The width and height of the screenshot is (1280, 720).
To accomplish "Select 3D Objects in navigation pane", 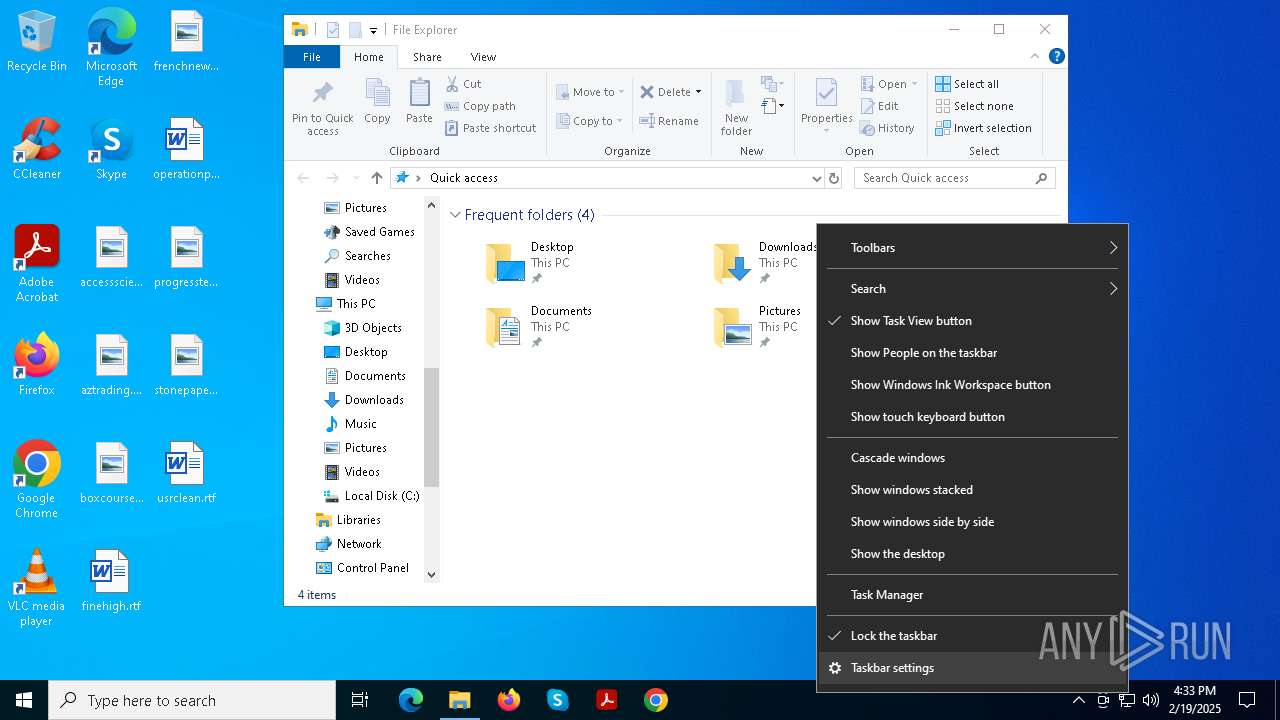I will coord(373,328).
